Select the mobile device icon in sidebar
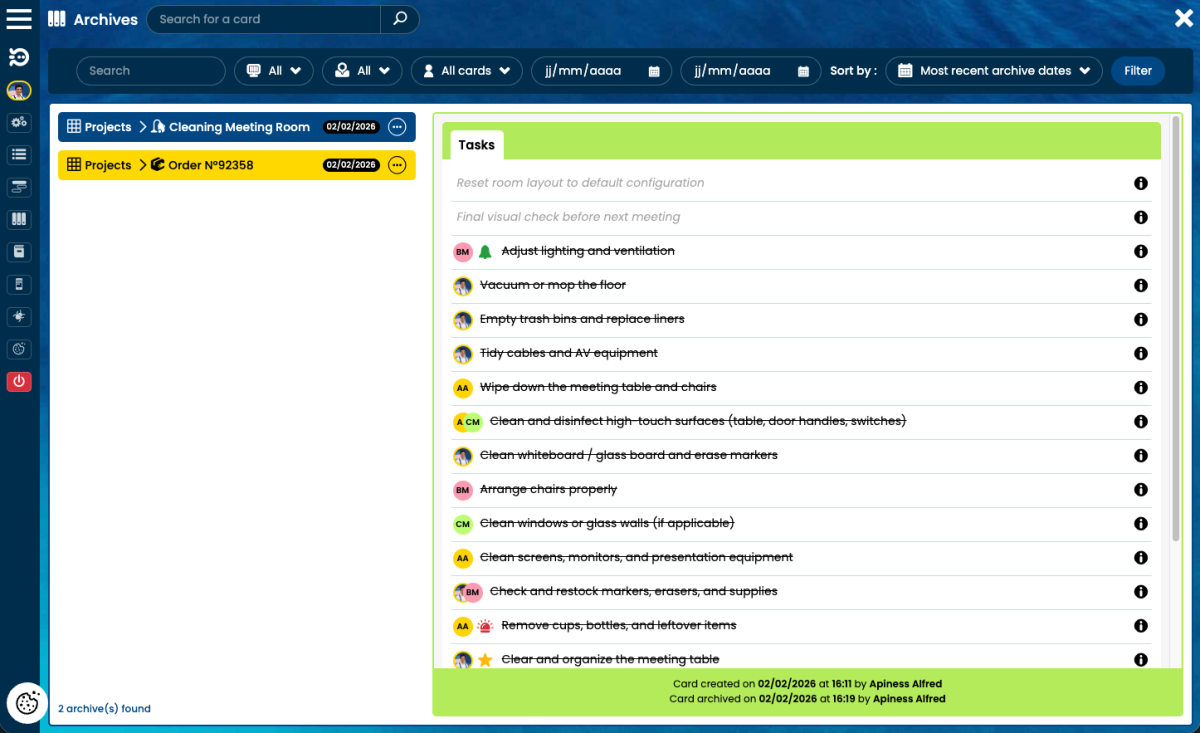The height and width of the screenshot is (733, 1200). [19, 284]
